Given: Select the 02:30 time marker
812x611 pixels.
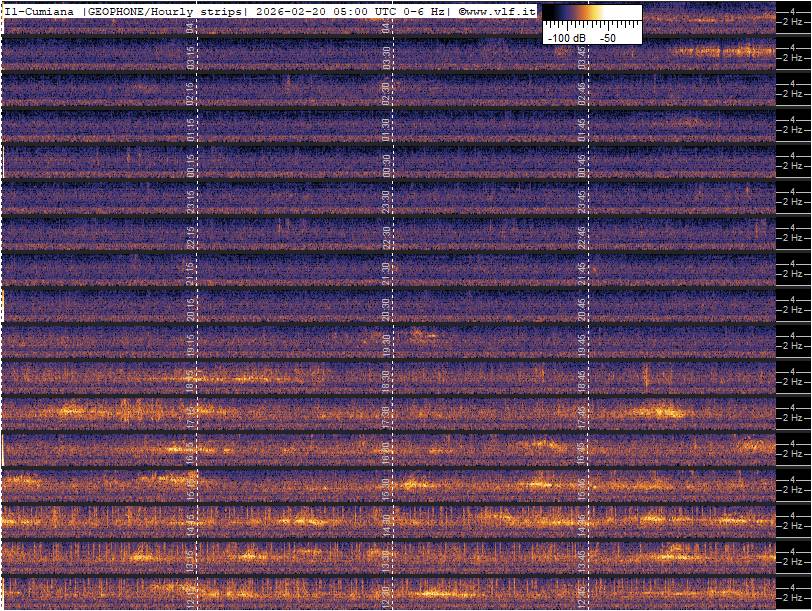Looking at the screenshot, I should pyautogui.click(x=387, y=93).
